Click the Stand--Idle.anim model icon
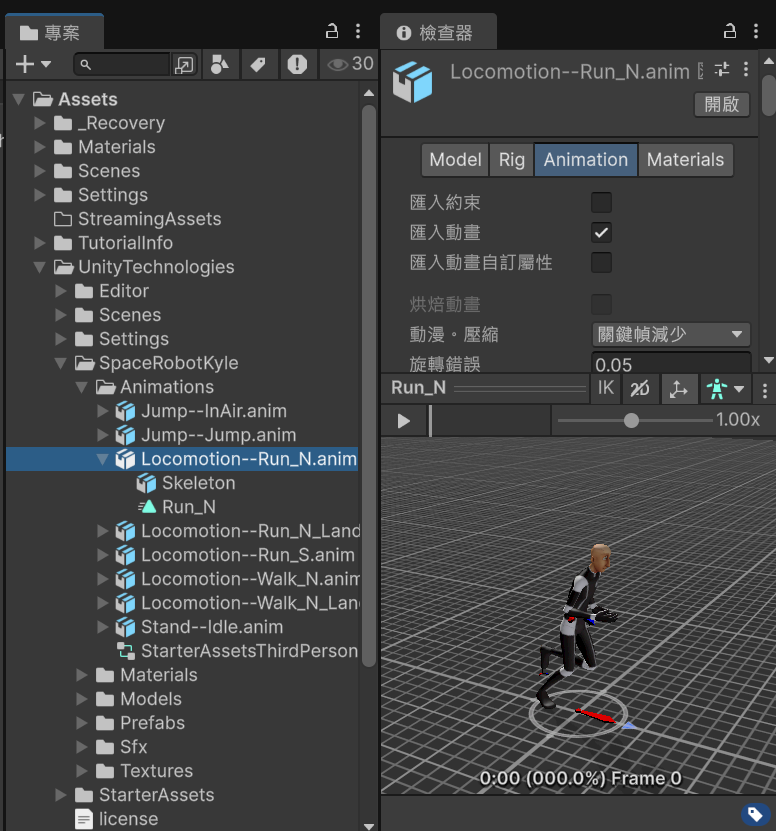 point(126,627)
